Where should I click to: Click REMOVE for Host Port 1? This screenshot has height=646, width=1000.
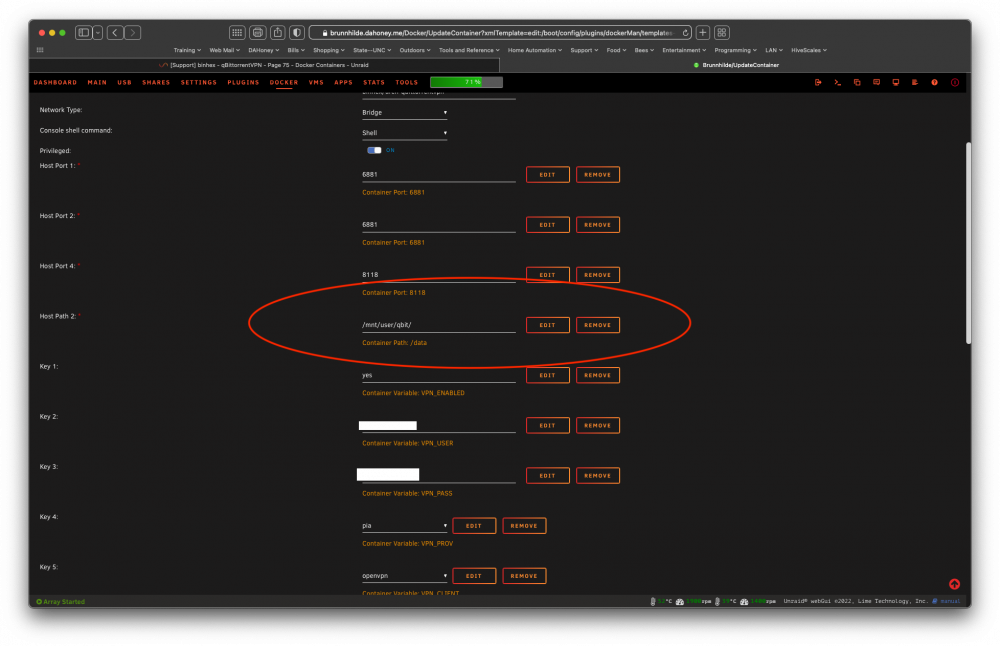point(598,175)
